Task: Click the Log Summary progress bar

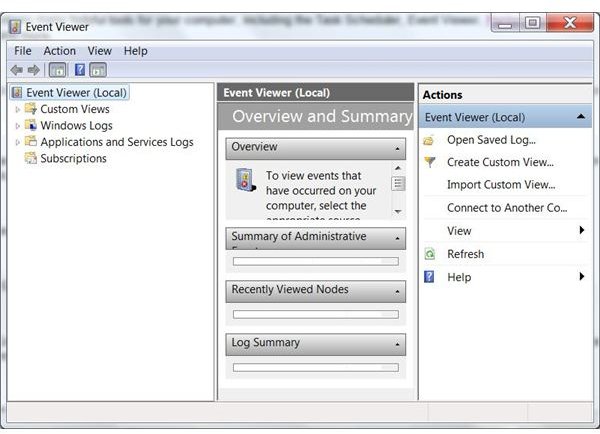Action: click(x=316, y=368)
